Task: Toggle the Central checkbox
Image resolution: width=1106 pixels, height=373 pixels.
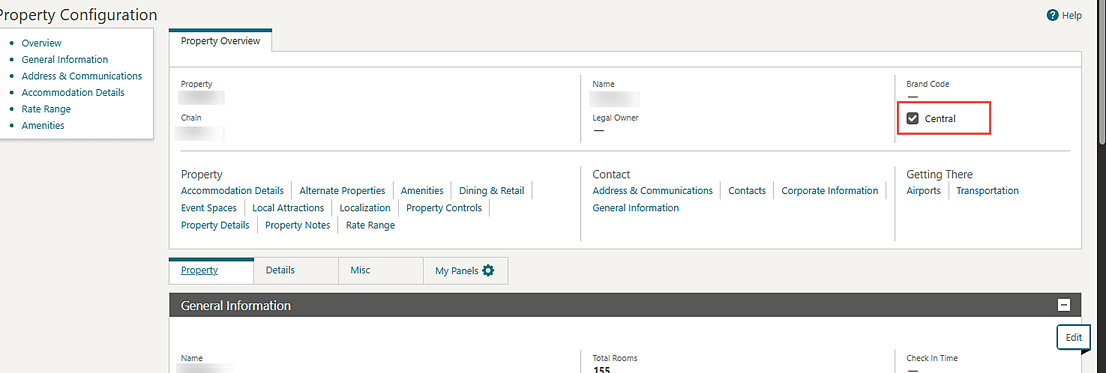Action: point(912,118)
